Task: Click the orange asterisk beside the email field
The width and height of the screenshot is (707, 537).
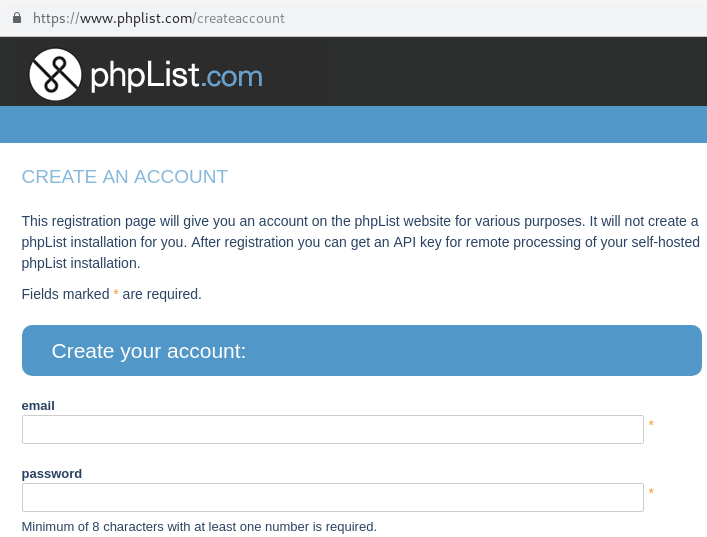Action: pyautogui.click(x=651, y=425)
